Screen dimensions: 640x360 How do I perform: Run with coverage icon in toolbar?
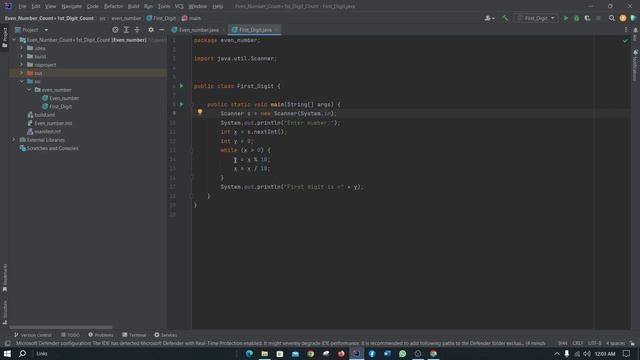coord(587,18)
